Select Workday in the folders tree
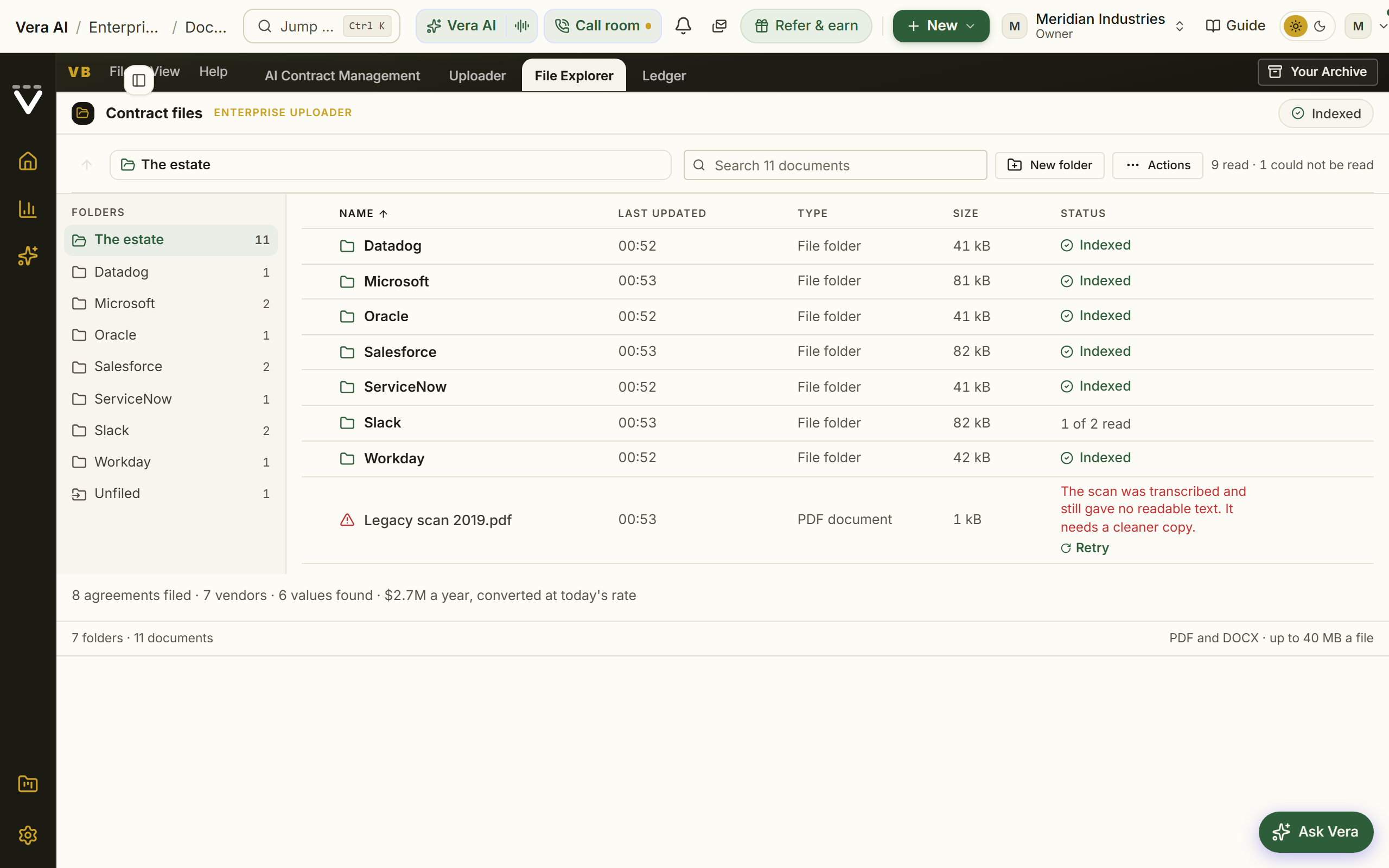The height and width of the screenshot is (868, 1389). (x=170, y=462)
